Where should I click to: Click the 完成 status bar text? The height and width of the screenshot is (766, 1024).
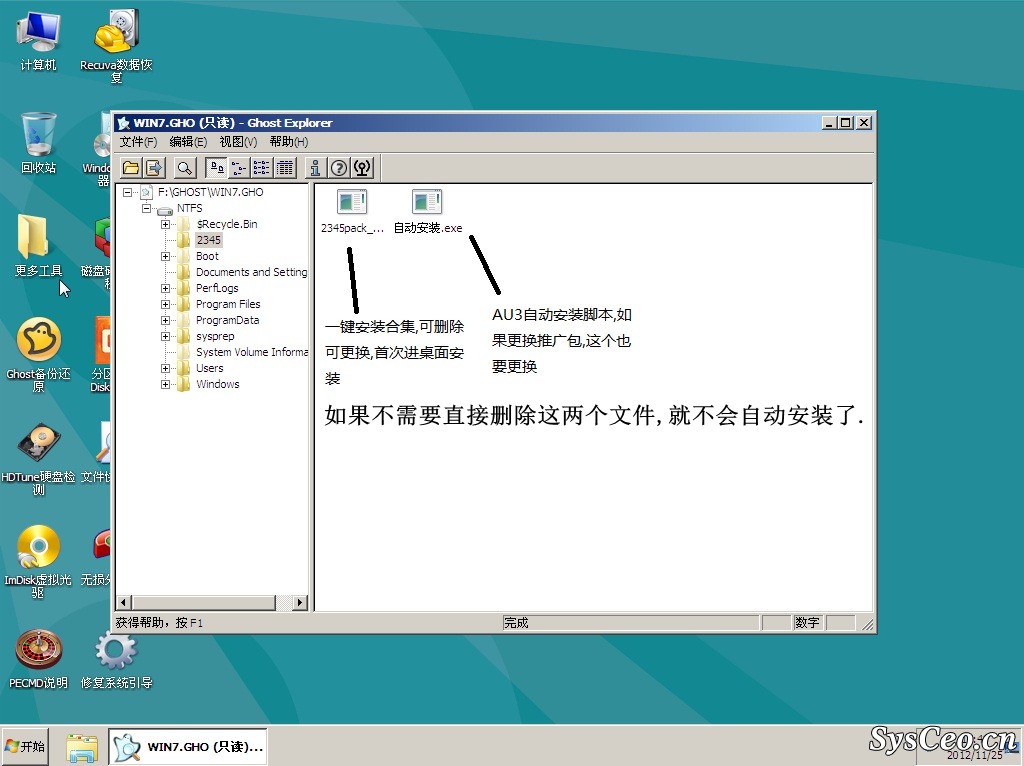click(x=516, y=623)
